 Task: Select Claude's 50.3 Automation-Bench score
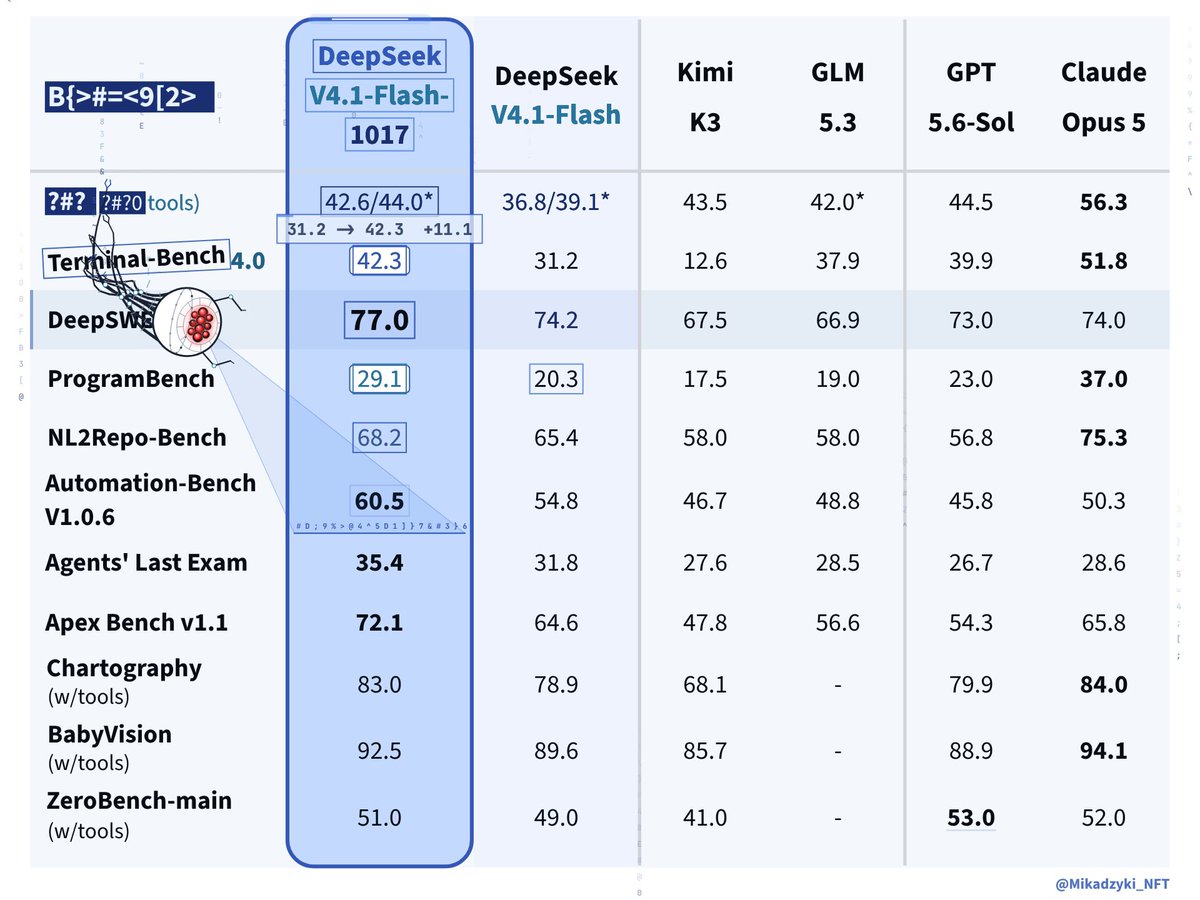tap(1103, 500)
